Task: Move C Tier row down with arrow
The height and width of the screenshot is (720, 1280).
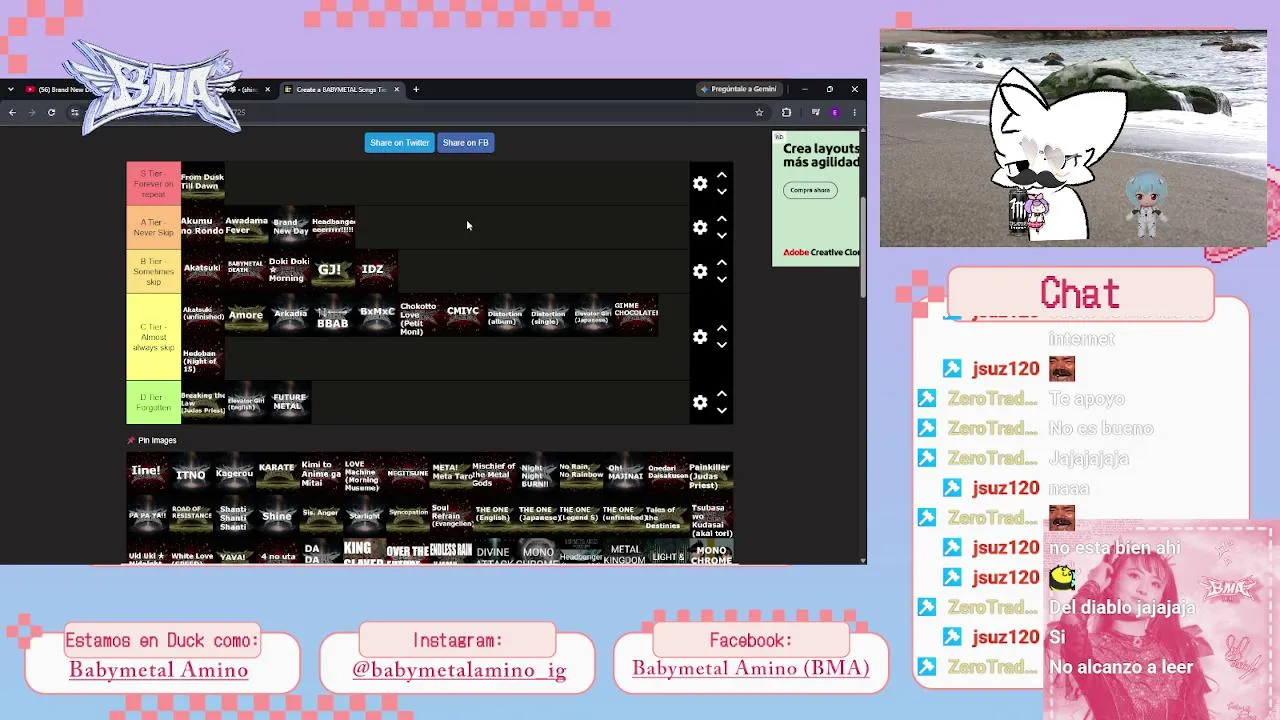Action: [x=722, y=344]
